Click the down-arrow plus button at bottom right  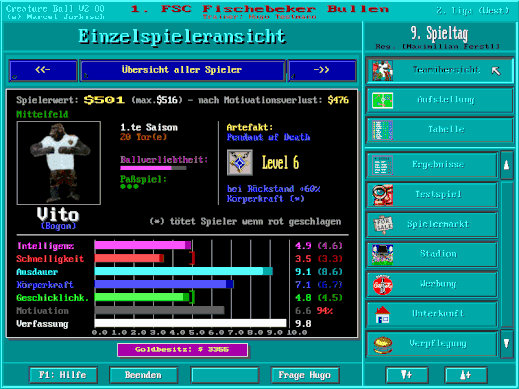(x=407, y=375)
